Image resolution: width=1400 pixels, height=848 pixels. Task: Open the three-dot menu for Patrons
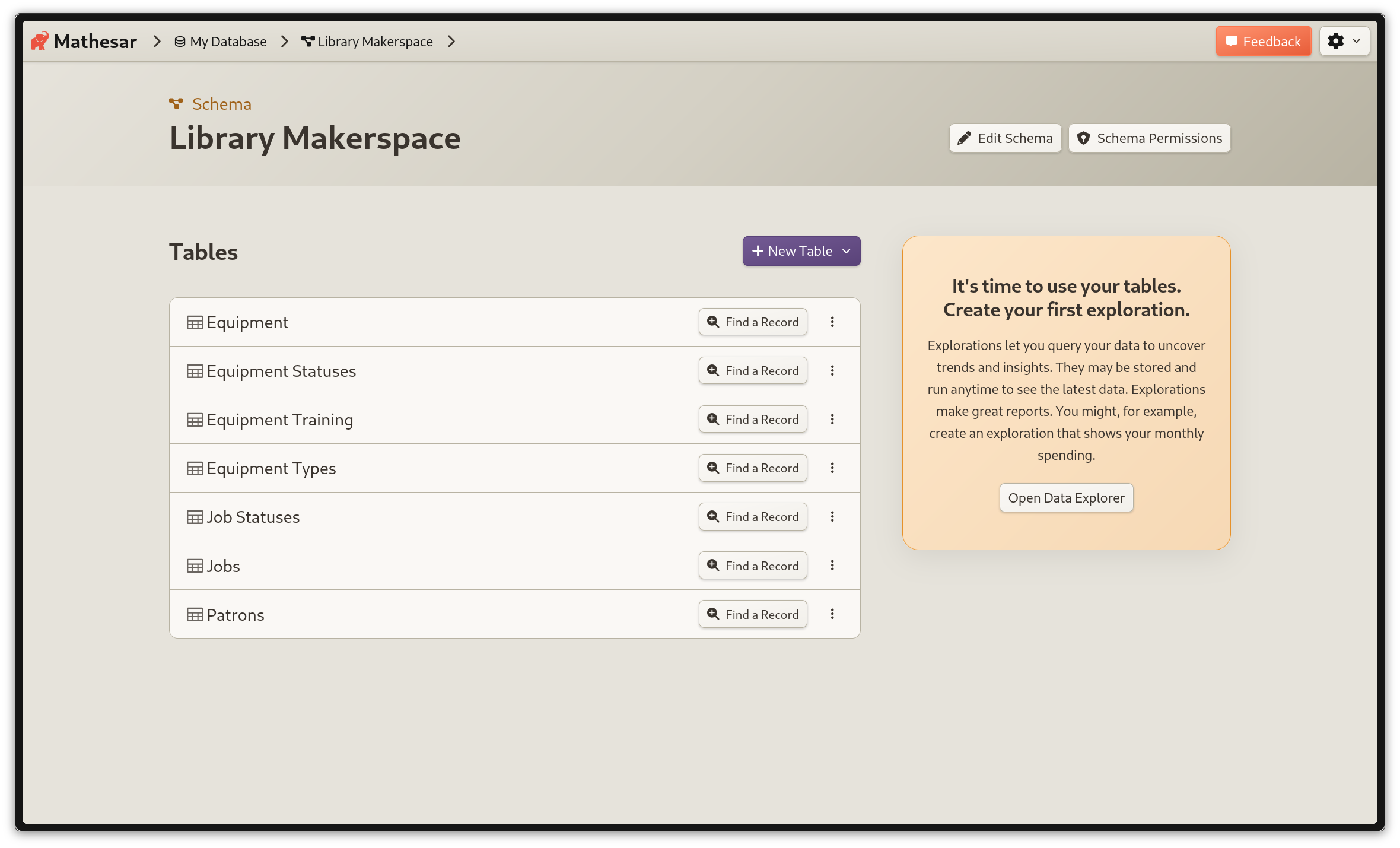(x=832, y=614)
